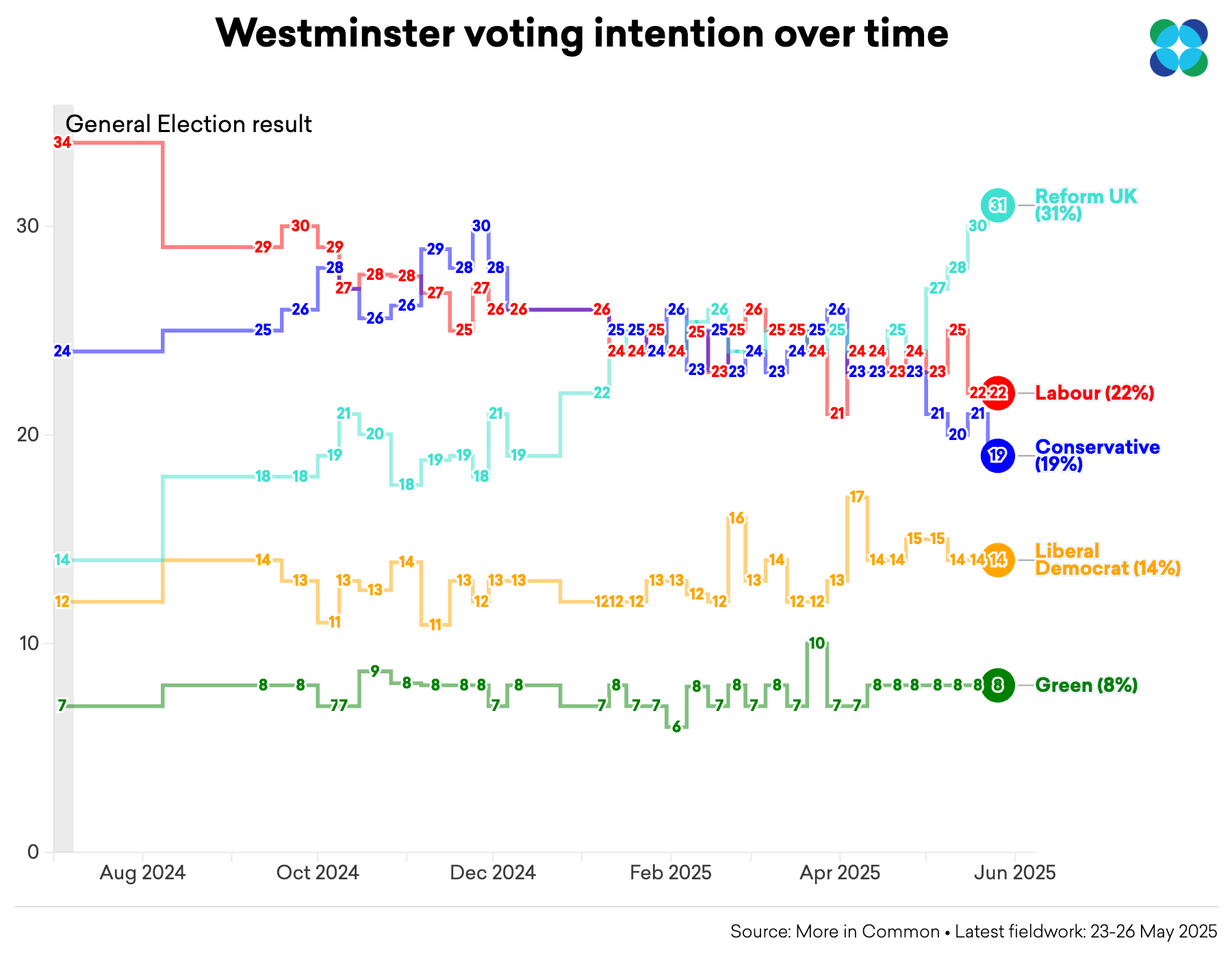Click the Jun 2025 axis label
This screenshot has height=958, width=1232.
click(x=1015, y=873)
